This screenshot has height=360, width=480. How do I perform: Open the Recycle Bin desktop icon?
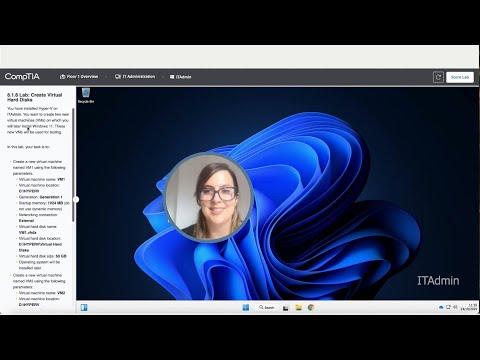click(86, 95)
